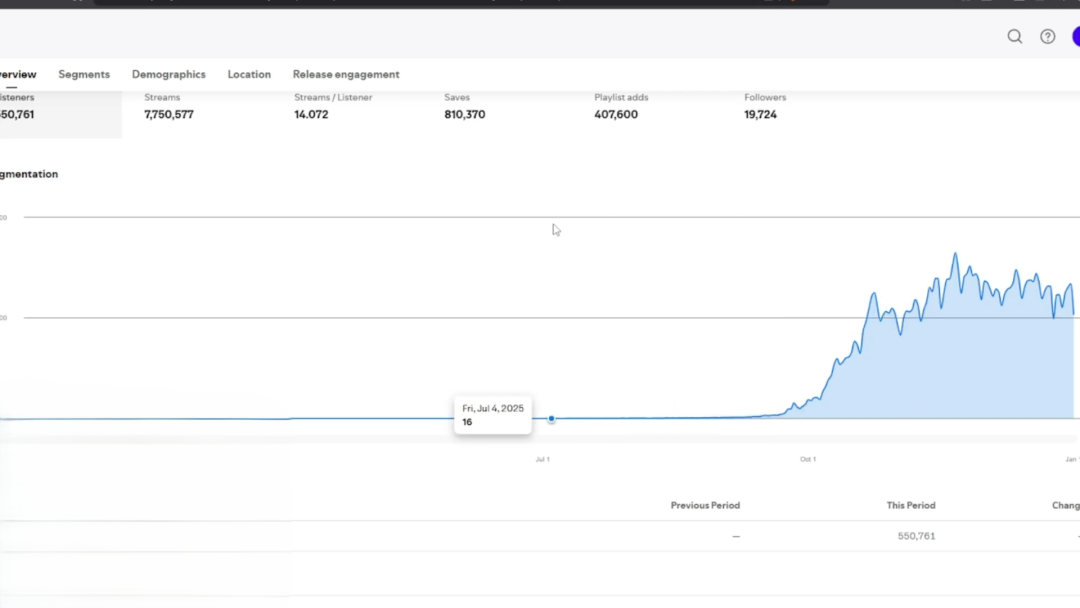Click the This Period column header
1080x608 pixels.
pos(910,506)
